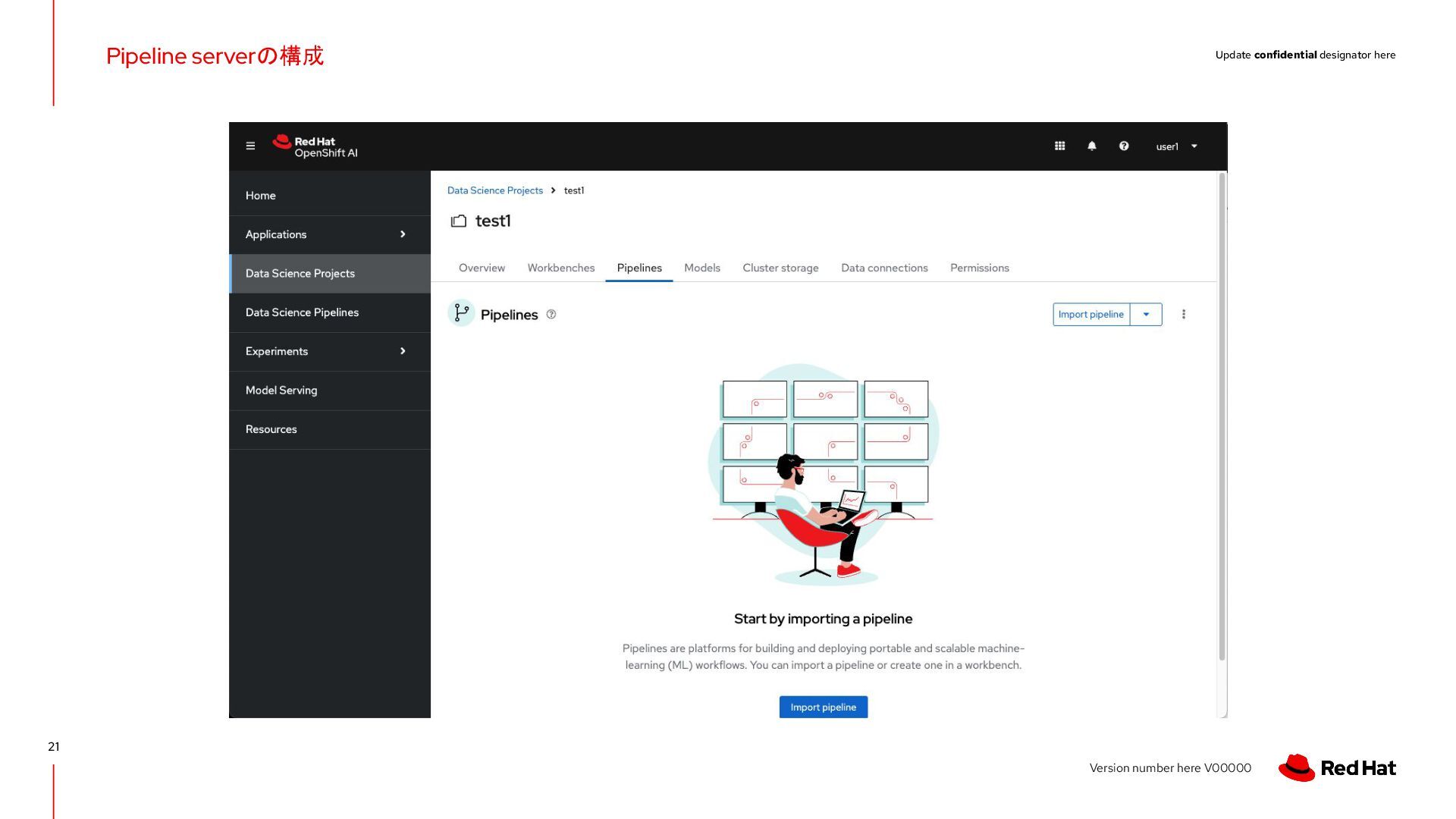Screen dimensions: 1456x819
Task: Open Resources in the sidebar
Action: pyautogui.click(x=330, y=429)
